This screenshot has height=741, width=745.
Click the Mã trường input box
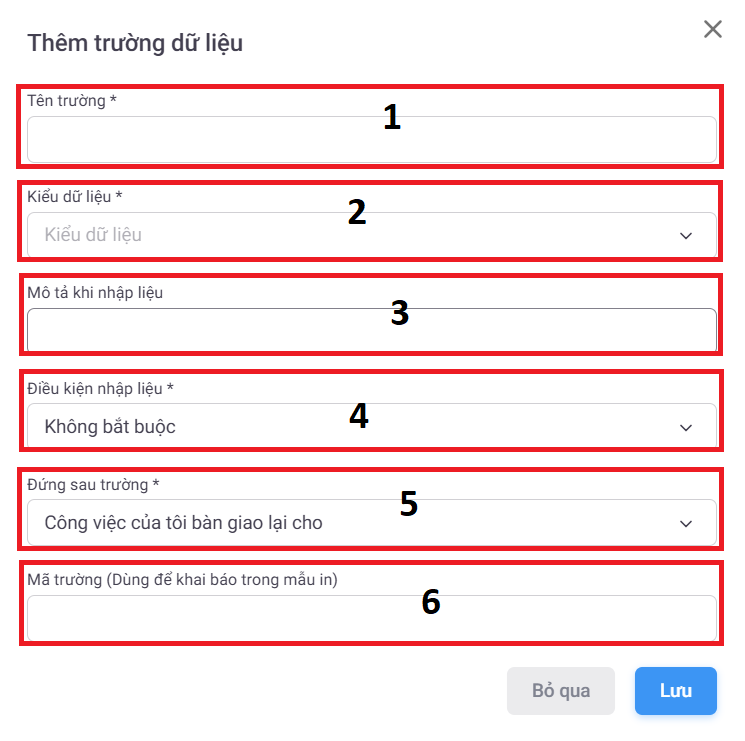point(371,618)
